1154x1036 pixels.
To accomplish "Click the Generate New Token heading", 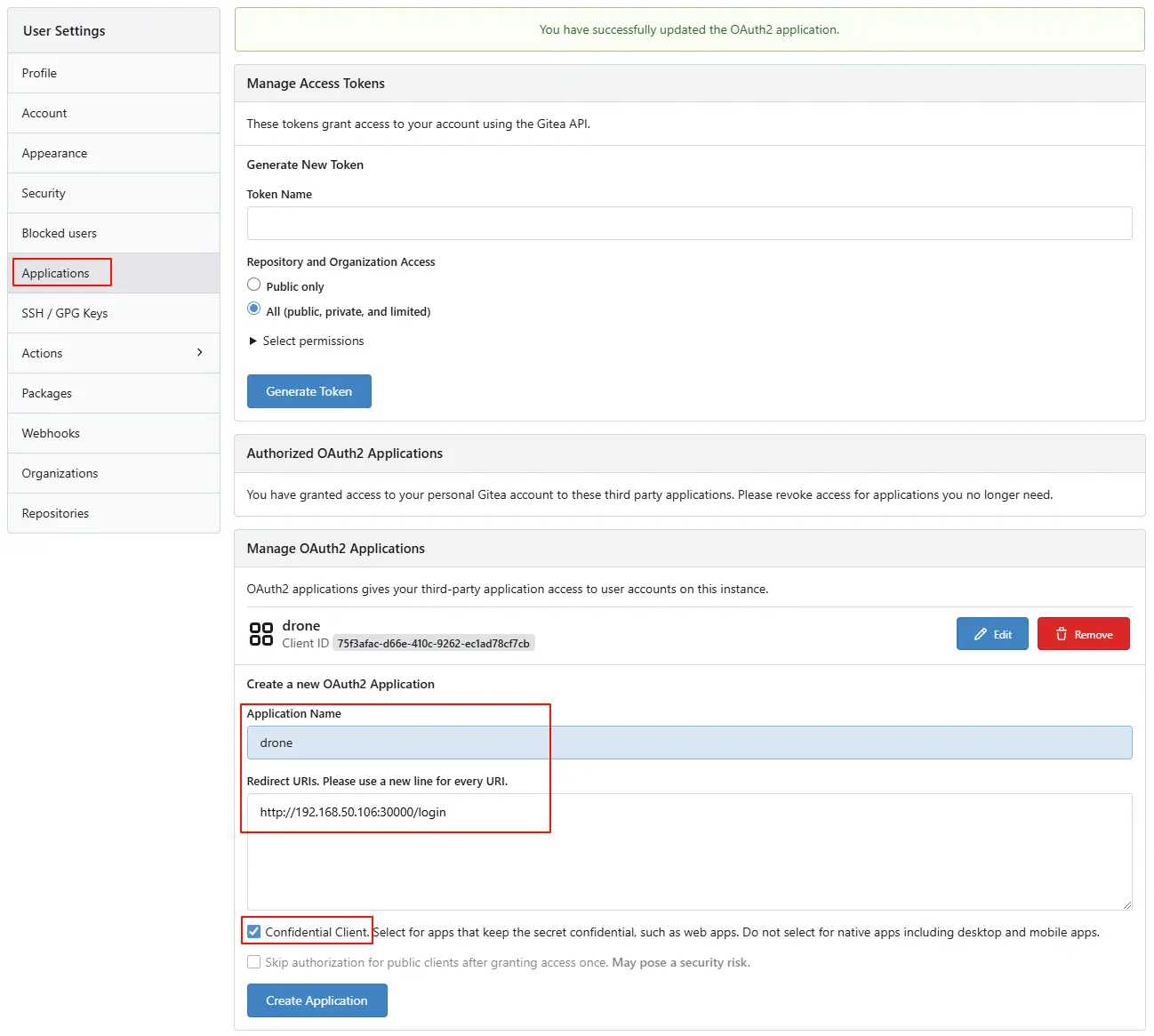I will [x=305, y=165].
